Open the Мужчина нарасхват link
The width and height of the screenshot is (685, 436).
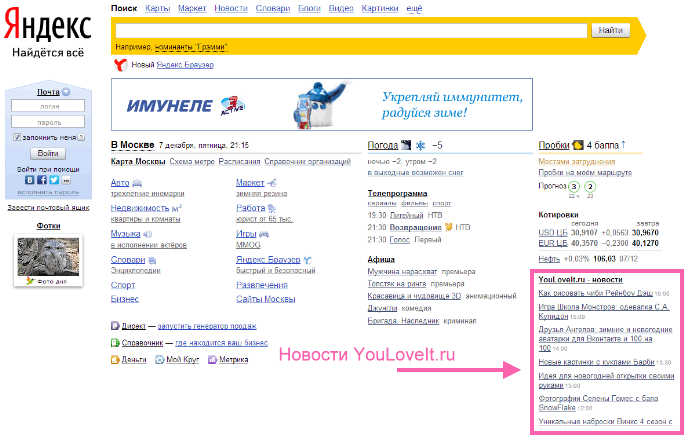[x=402, y=272]
